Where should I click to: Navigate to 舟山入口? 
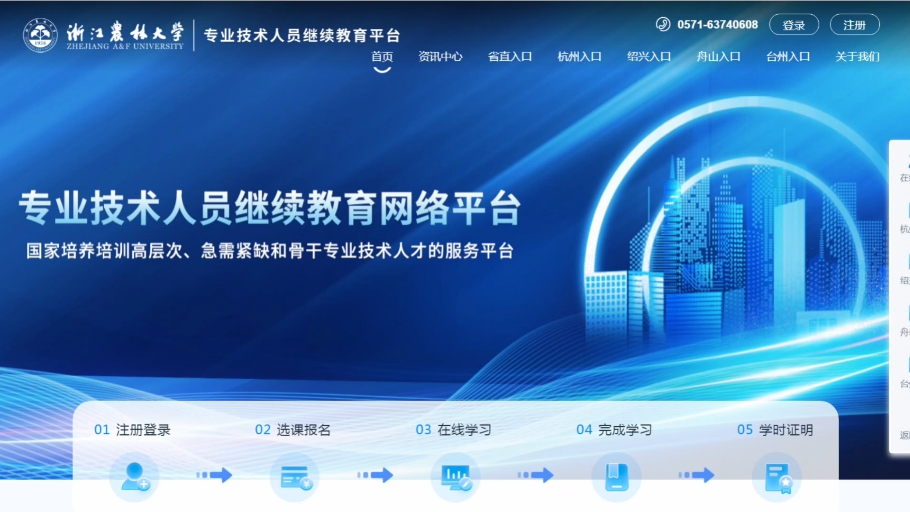[x=718, y=57]
